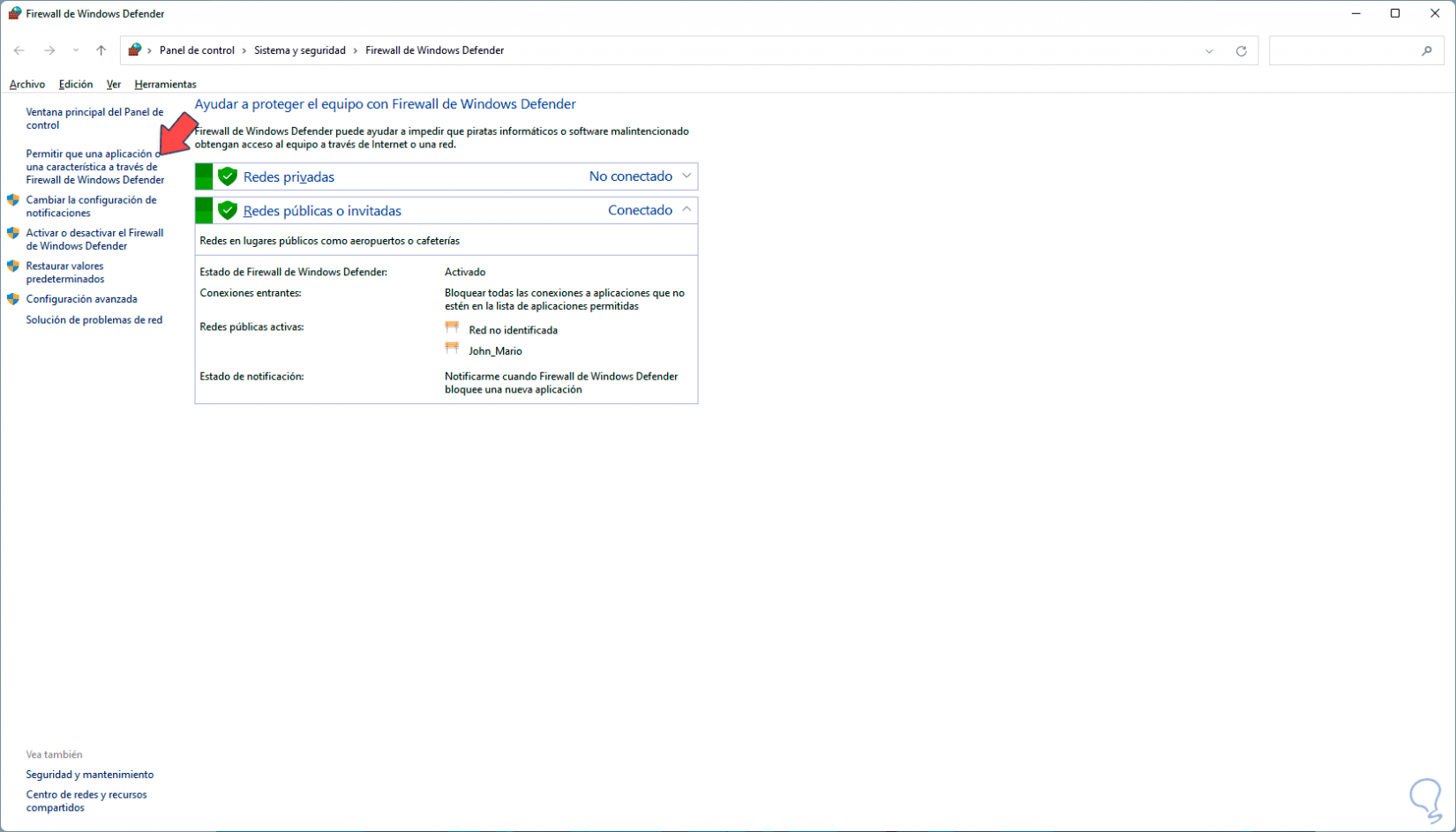This screenshot has height=832, width=1456.
Task: Click network icon next to John_Mario
Action: [x=452, y=349]
